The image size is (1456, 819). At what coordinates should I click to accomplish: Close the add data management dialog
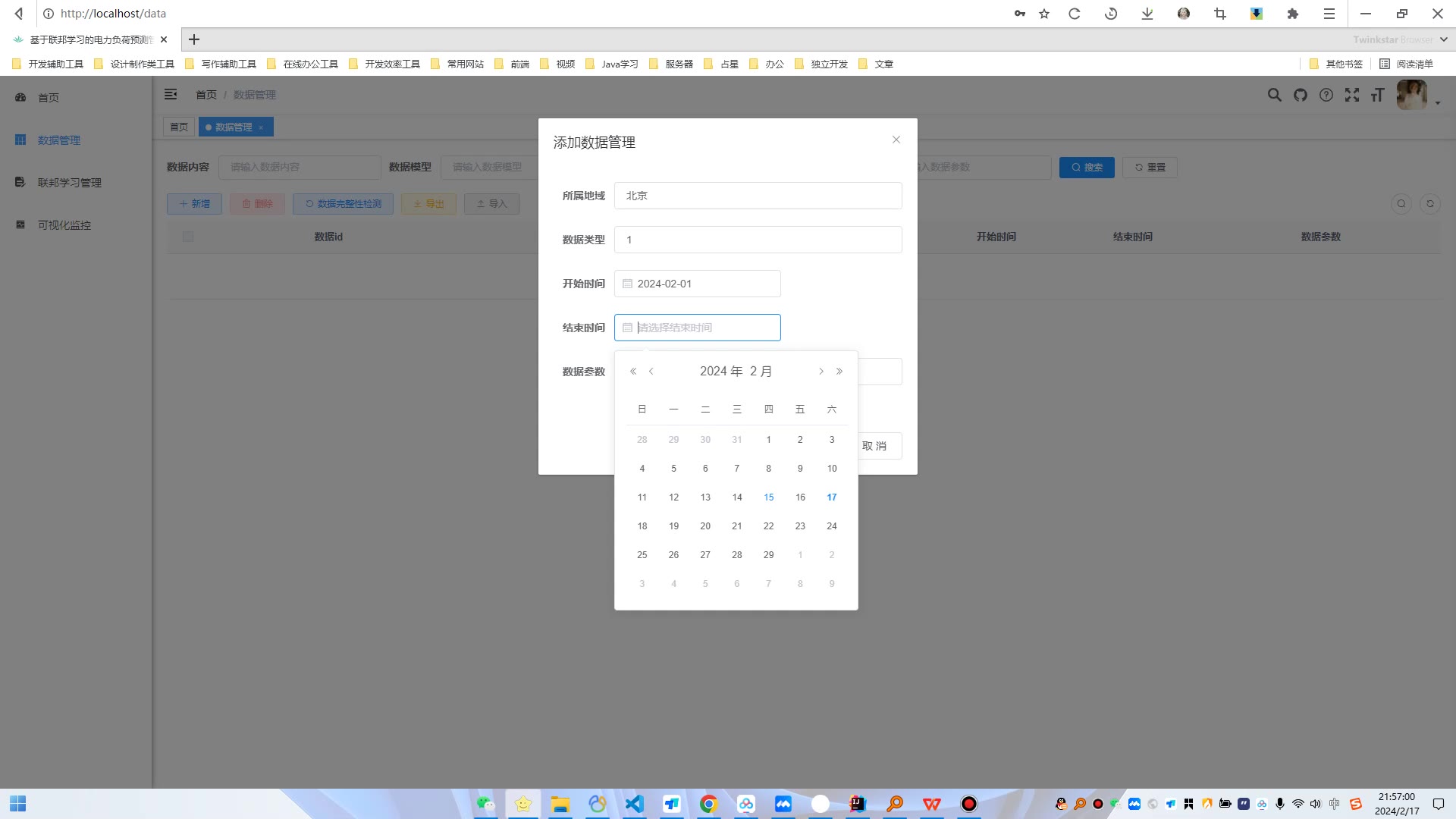(x=896, y=140)
